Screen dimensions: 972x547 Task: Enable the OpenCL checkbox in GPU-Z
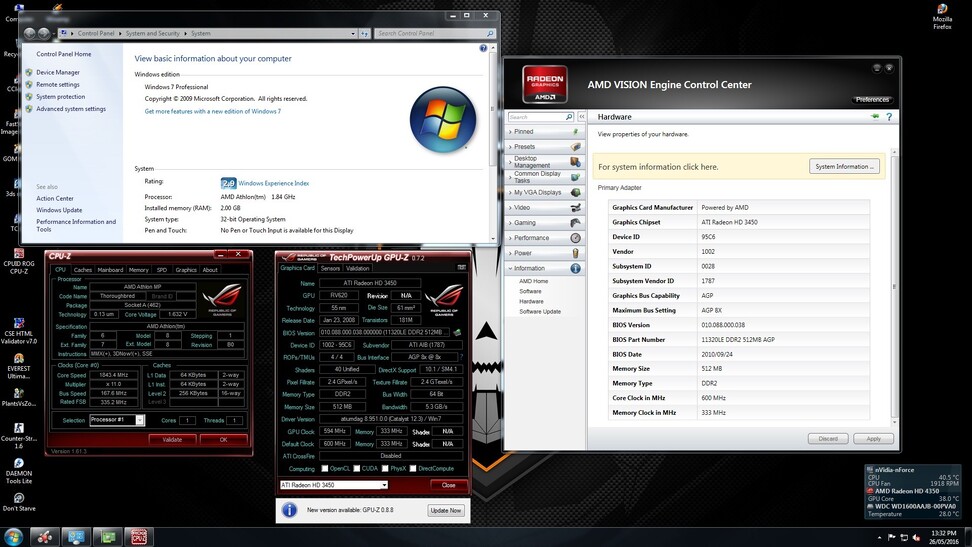click(324, 469)
